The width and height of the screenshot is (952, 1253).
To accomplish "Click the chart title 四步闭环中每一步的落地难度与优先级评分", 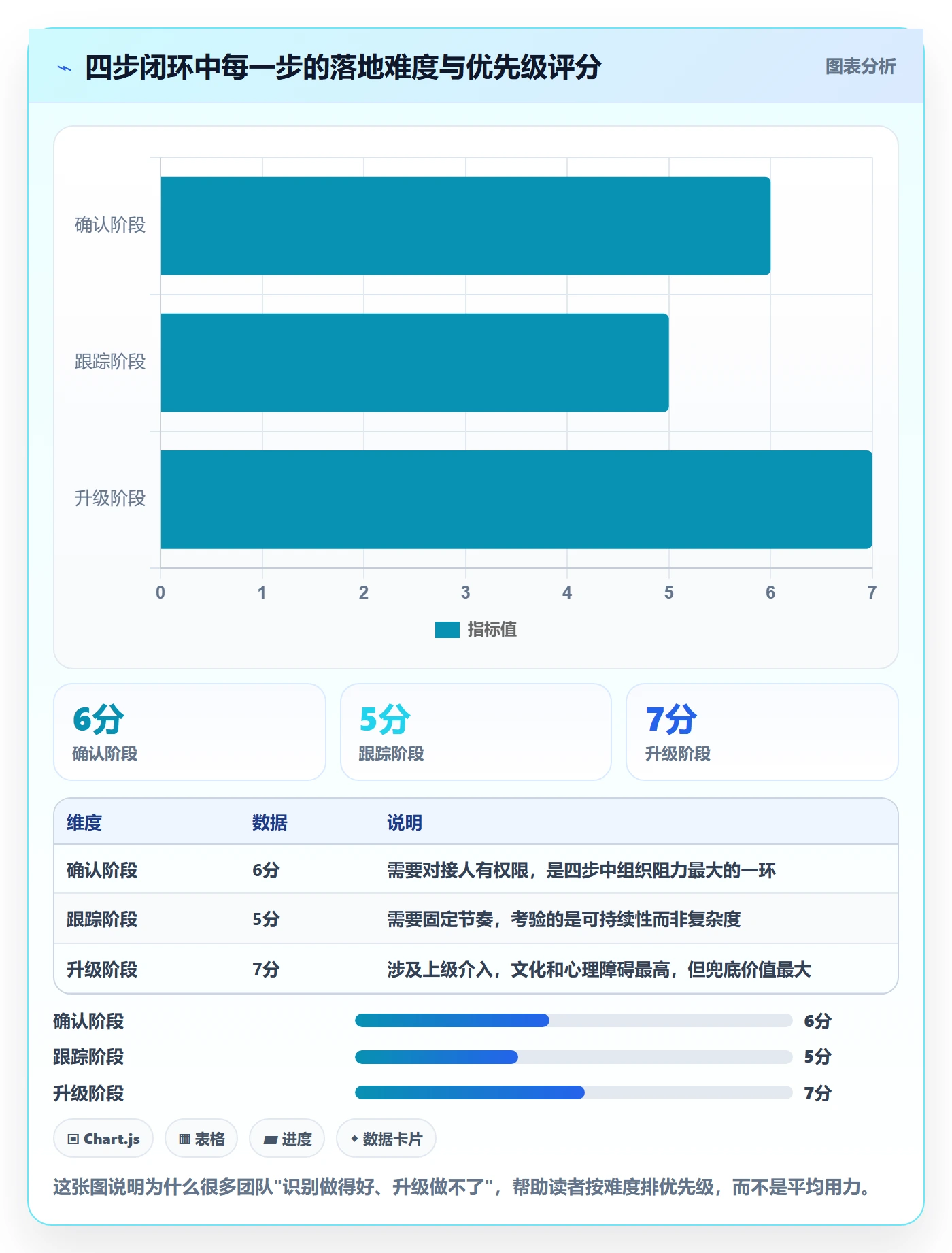I will point(343,67).
